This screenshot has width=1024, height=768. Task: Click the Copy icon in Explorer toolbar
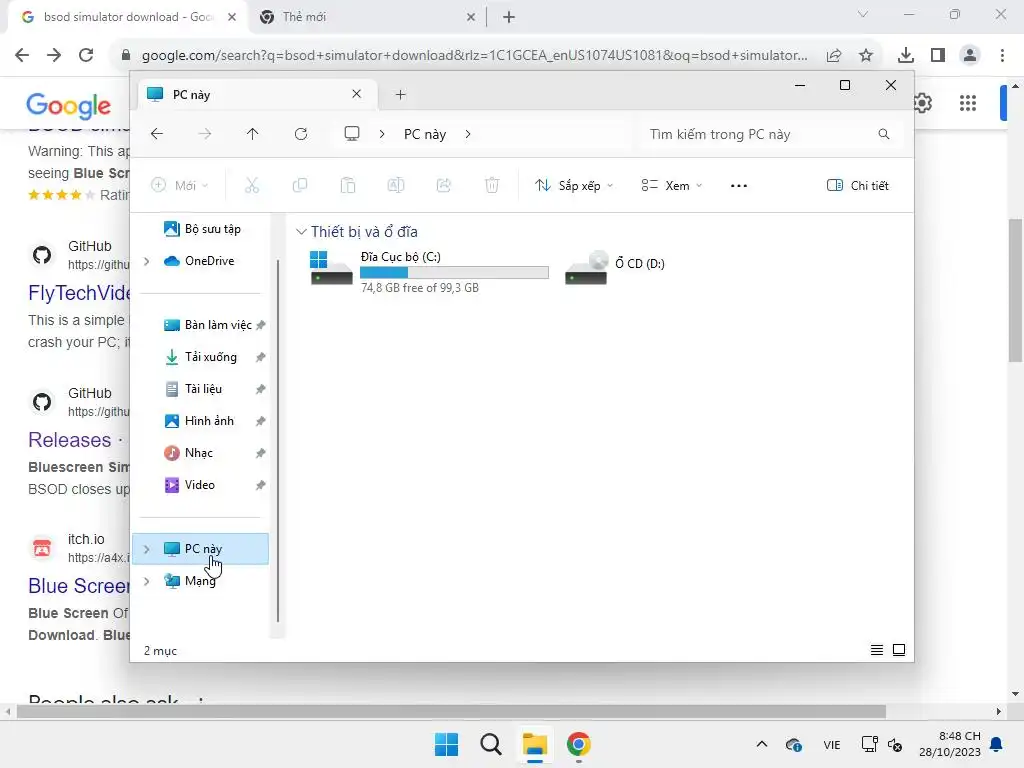(300, 185)
